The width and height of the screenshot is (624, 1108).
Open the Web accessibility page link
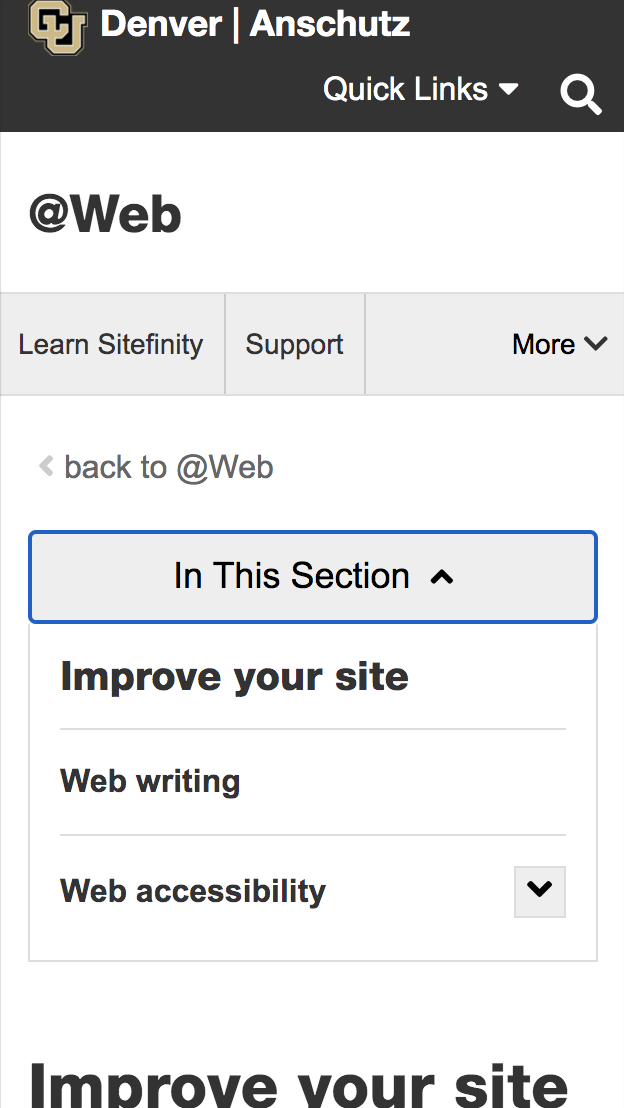(x=193, y=891)
